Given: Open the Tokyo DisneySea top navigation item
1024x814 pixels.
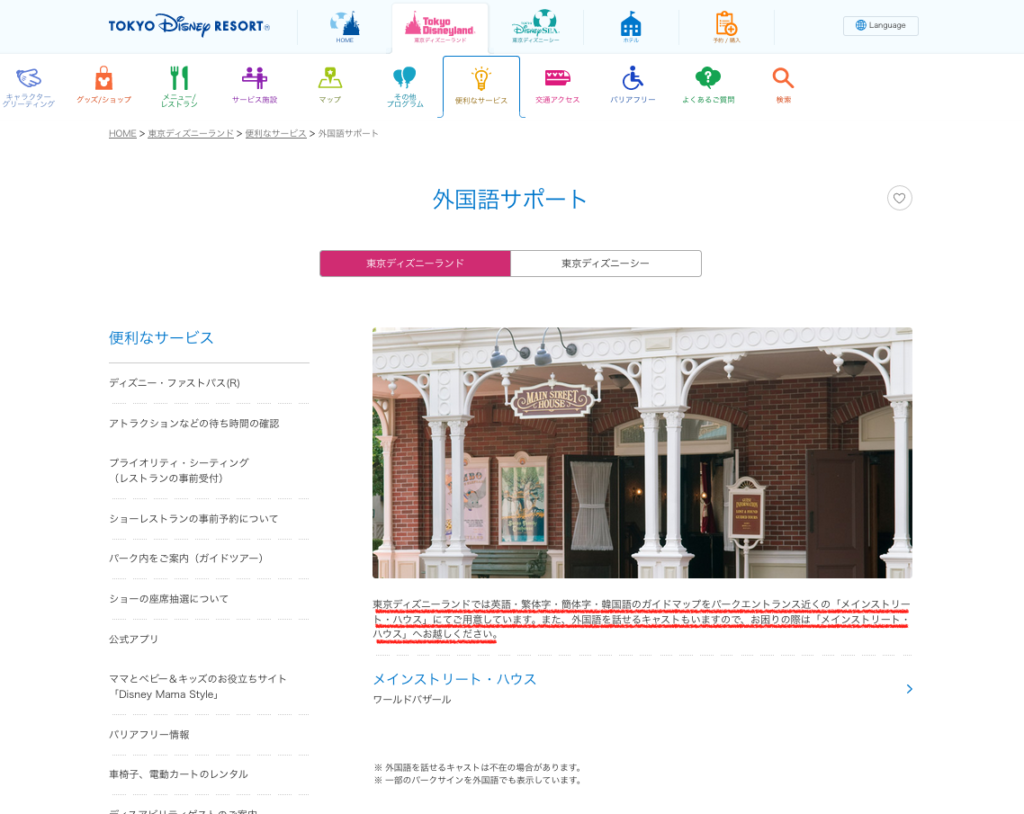Looking at the screenshot, I should click(x=535, y=26).
